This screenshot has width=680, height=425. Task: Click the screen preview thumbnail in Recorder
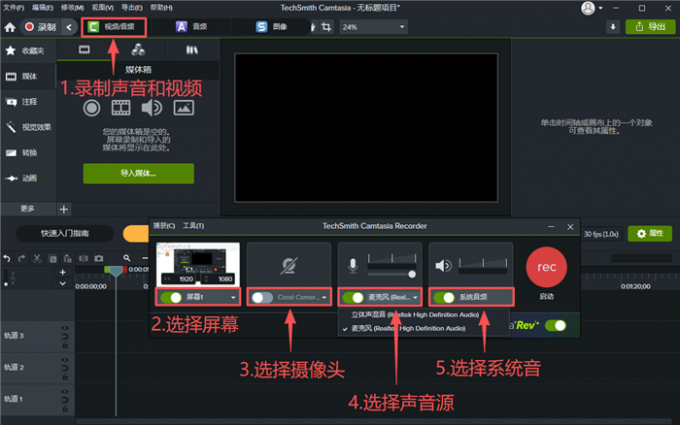pos(198,264)
